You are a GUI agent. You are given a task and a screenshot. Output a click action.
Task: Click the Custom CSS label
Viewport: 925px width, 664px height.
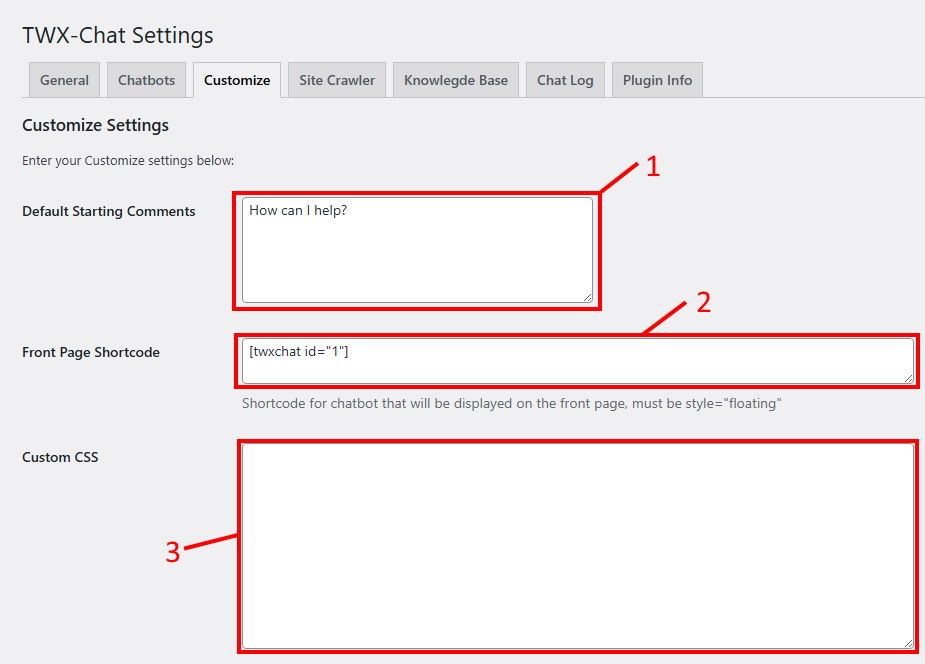[60, 457]
